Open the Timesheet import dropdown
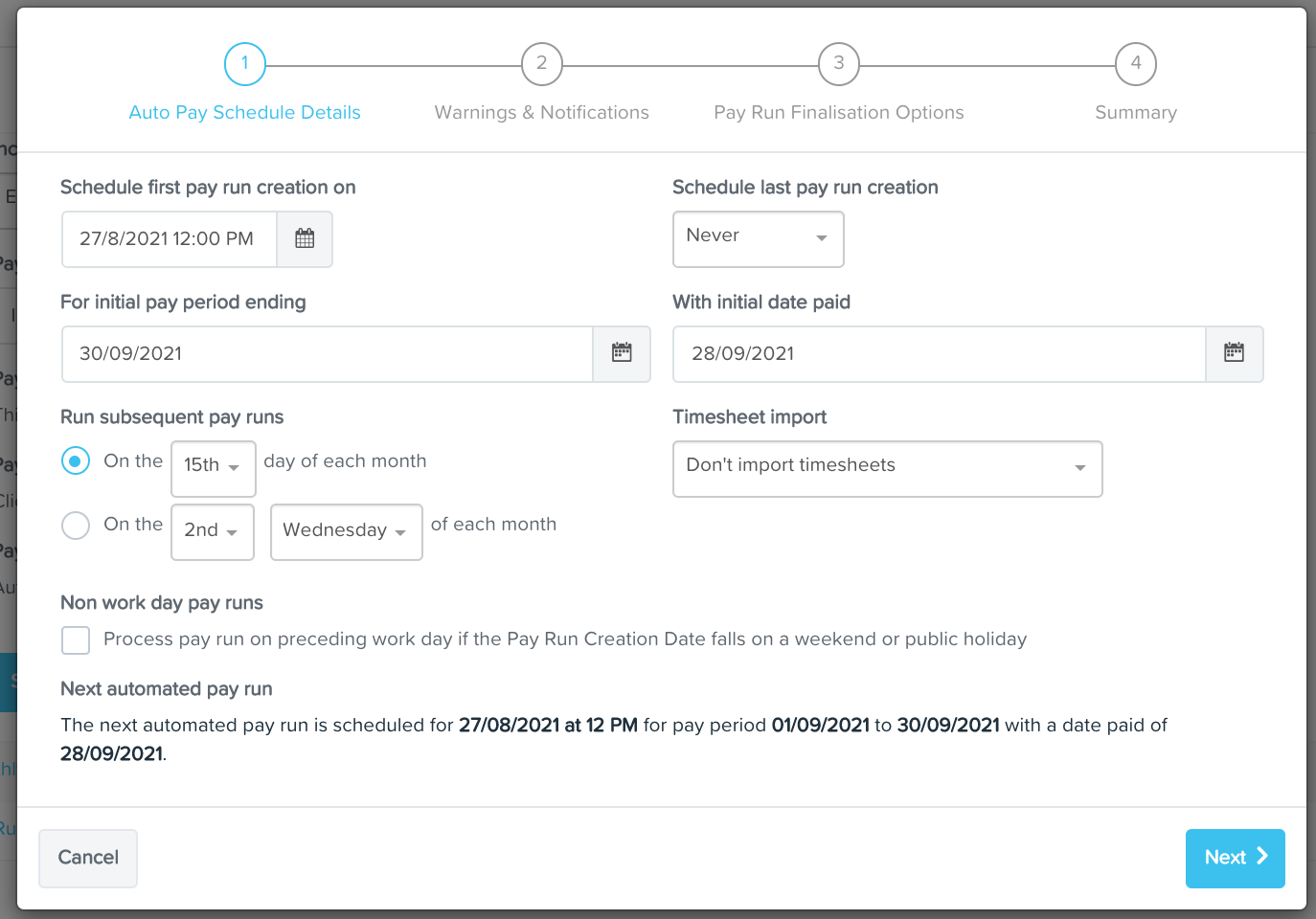The width and height of the screenshot is (1316, 919). coord(887,469)
